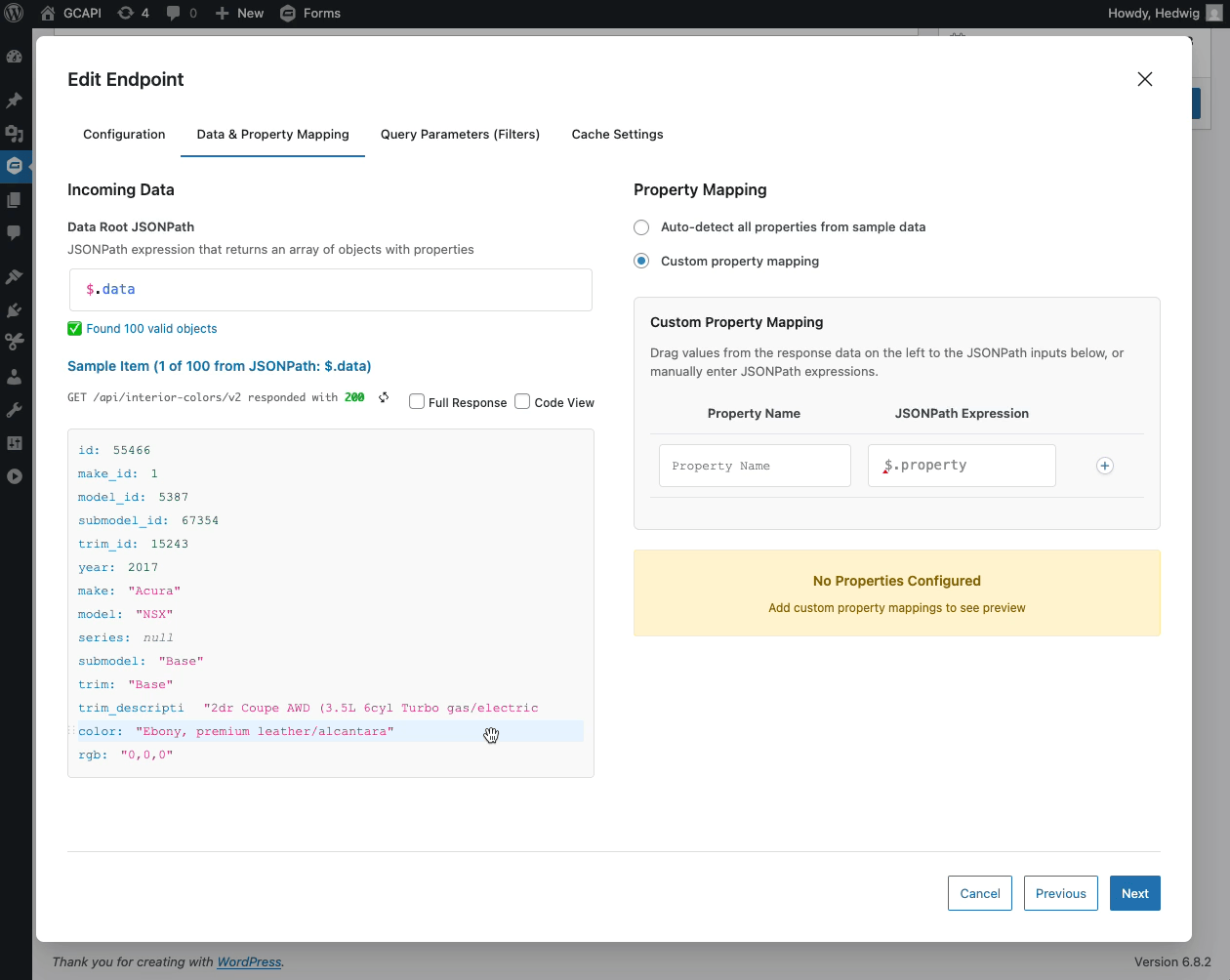
Task: Open the 4 pending updates indicator
Action: [x=133, y=14]
